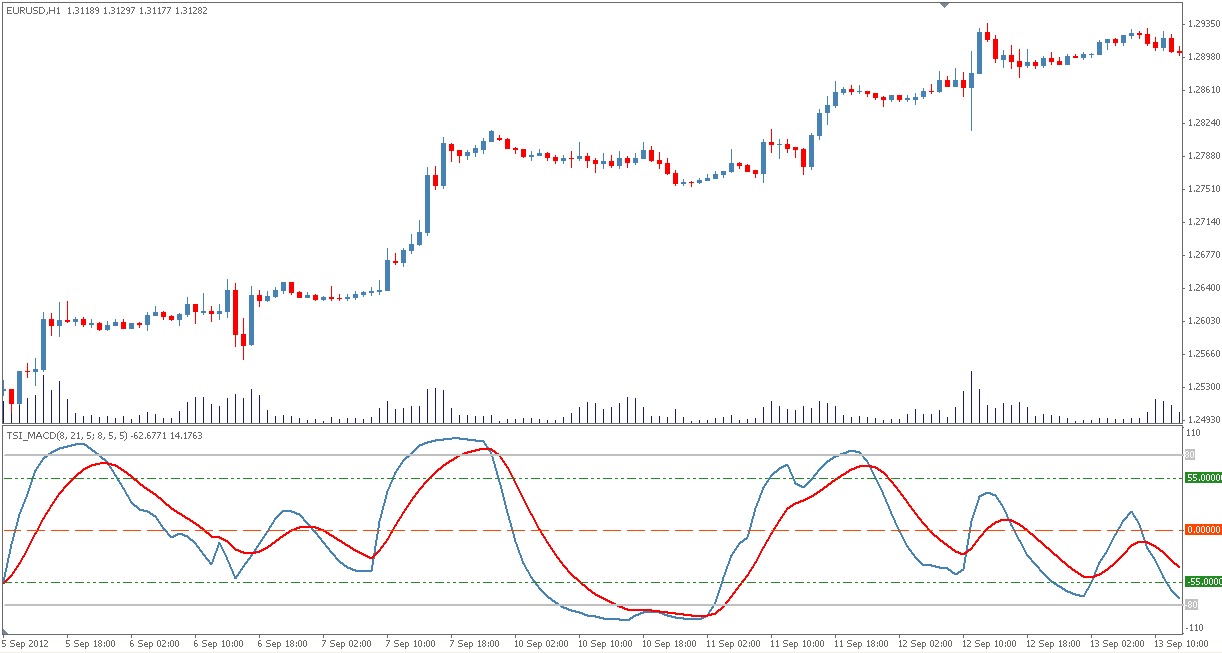Click the 10 Sep 02:00 time label
1222x653 pixels.
click(x=540, y=644)
